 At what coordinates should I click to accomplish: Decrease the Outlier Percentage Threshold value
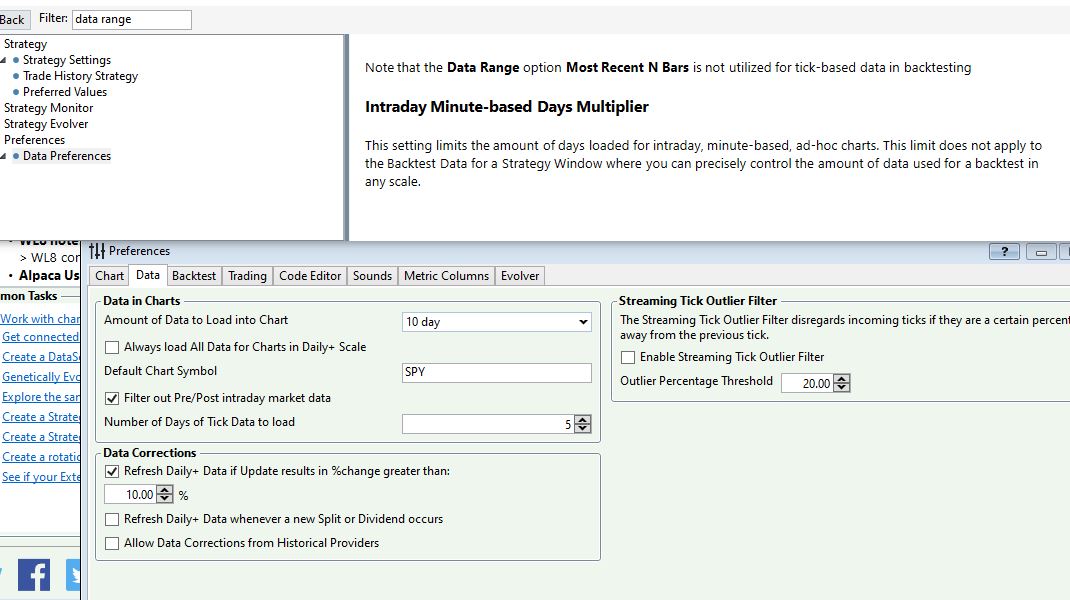(842, 387)
